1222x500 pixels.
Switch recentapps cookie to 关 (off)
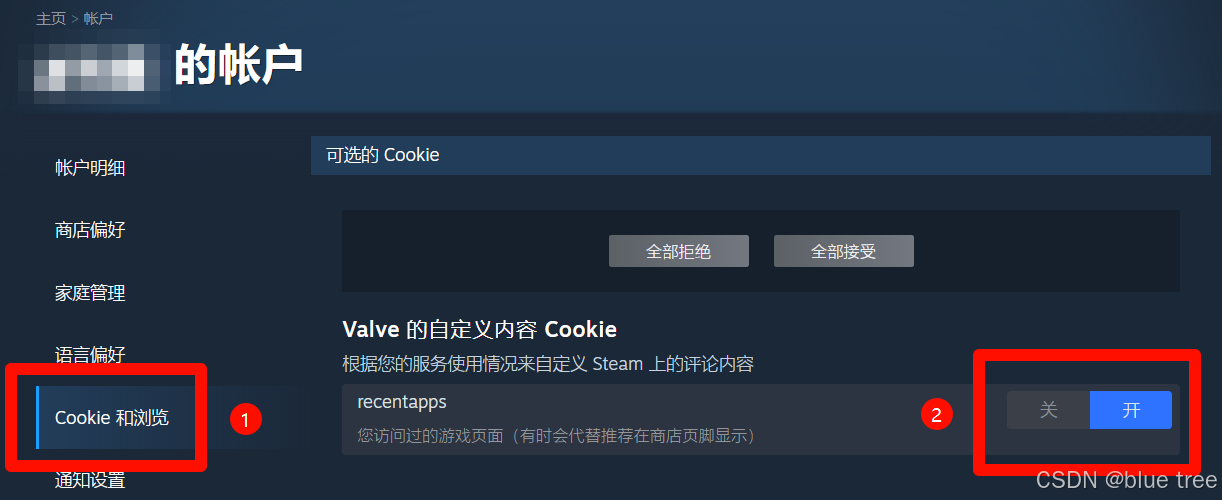[1048, 410]
